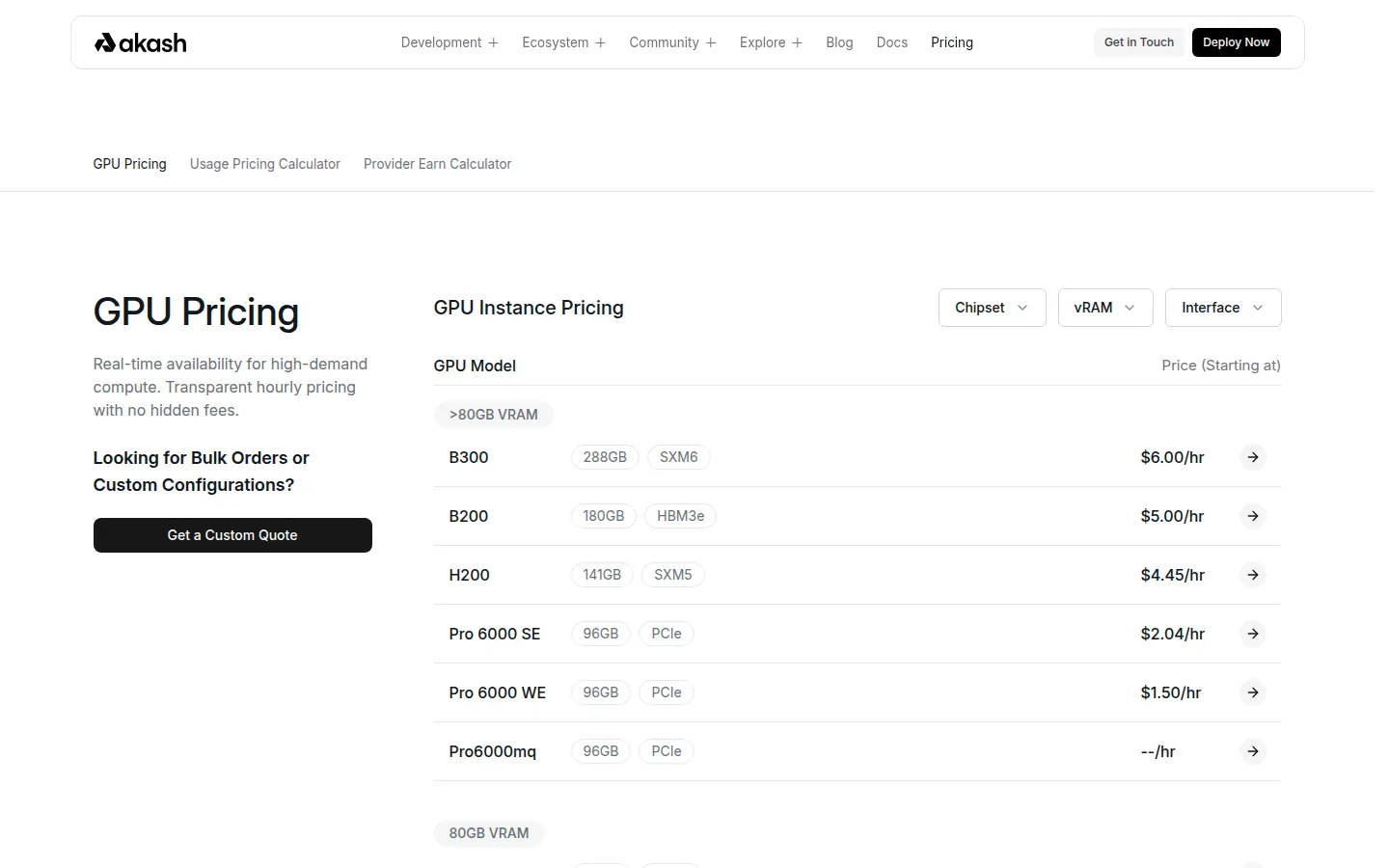
Task: Click the Price (Starting at) column header
Action: pos(1221,366)
